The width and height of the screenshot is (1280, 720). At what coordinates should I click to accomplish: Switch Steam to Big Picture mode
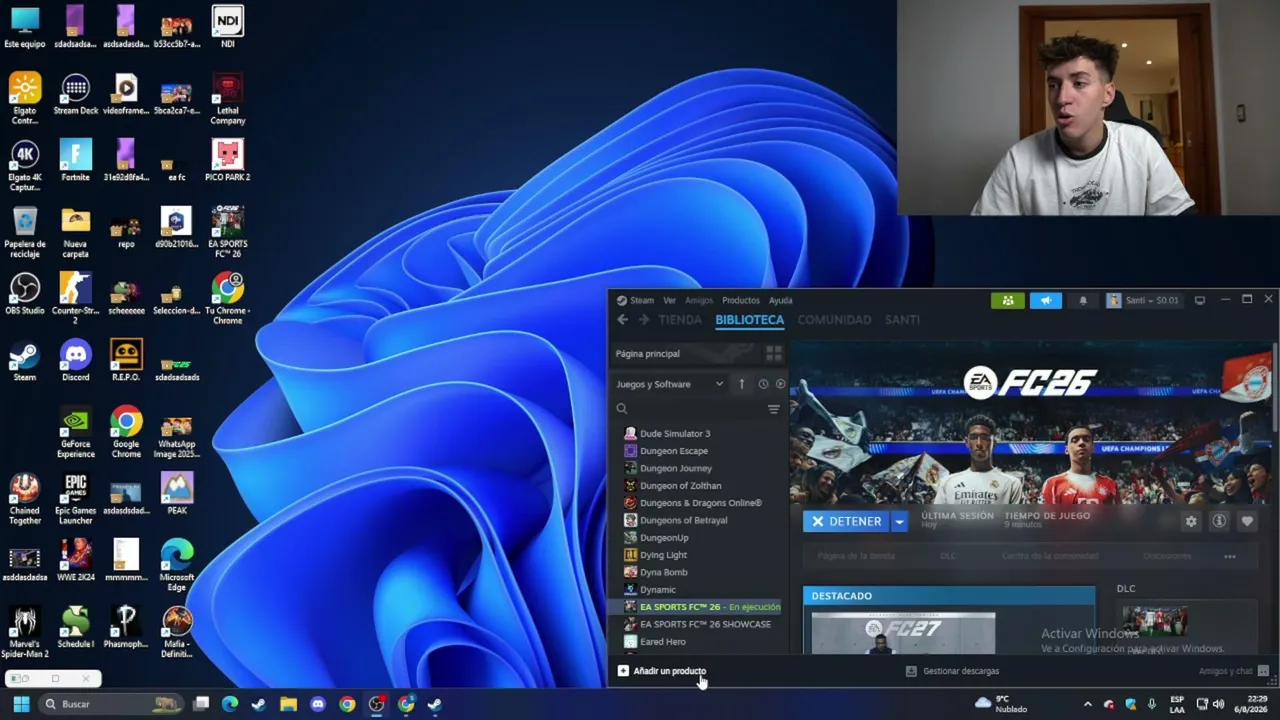(x=1199, y=300)
